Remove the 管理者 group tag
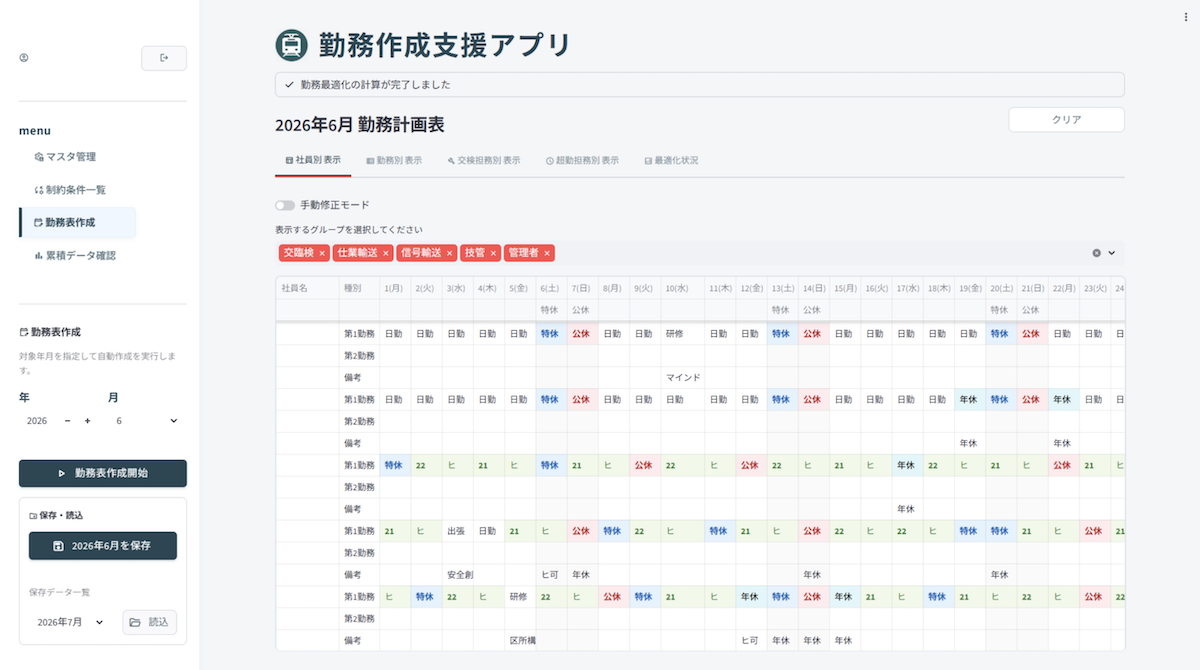The width and height of the screenshot is (1200, 670). pyautogui.click(x=547, y=254)
